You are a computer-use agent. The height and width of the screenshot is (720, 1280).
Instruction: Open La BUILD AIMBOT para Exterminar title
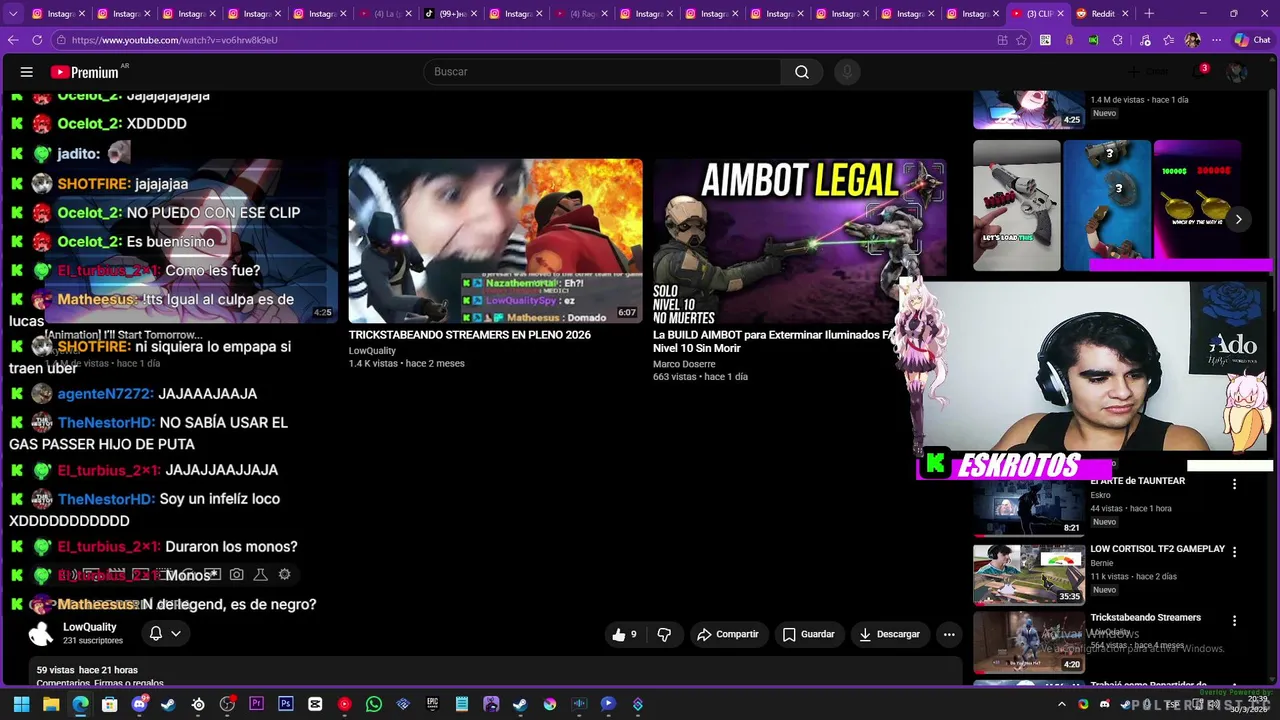tap(772, 341)
